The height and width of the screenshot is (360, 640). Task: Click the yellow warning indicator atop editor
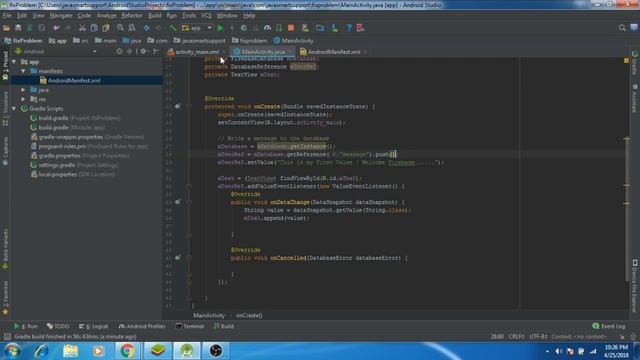626,60
